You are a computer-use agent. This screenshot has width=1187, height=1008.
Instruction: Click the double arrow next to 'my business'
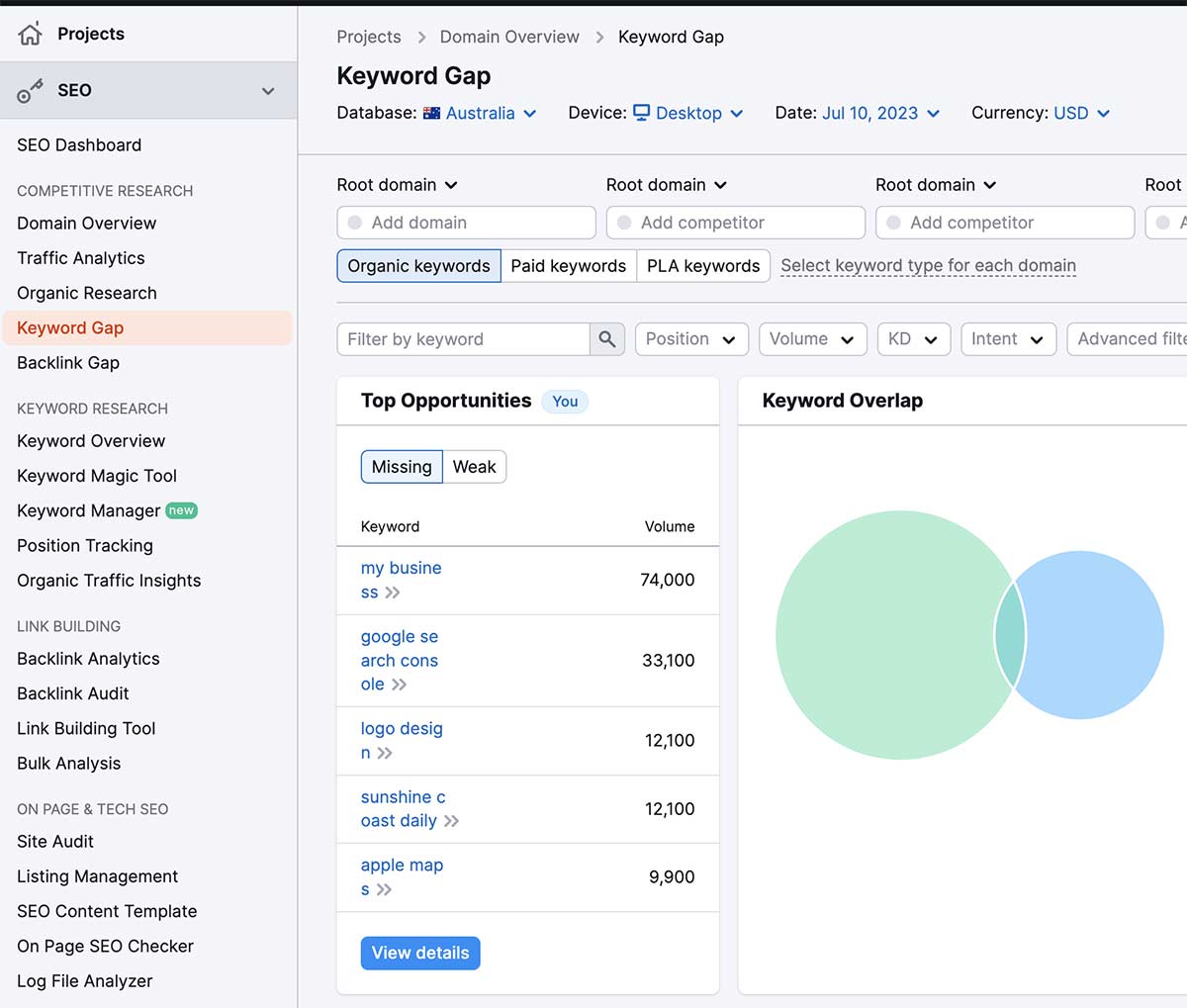393,593
